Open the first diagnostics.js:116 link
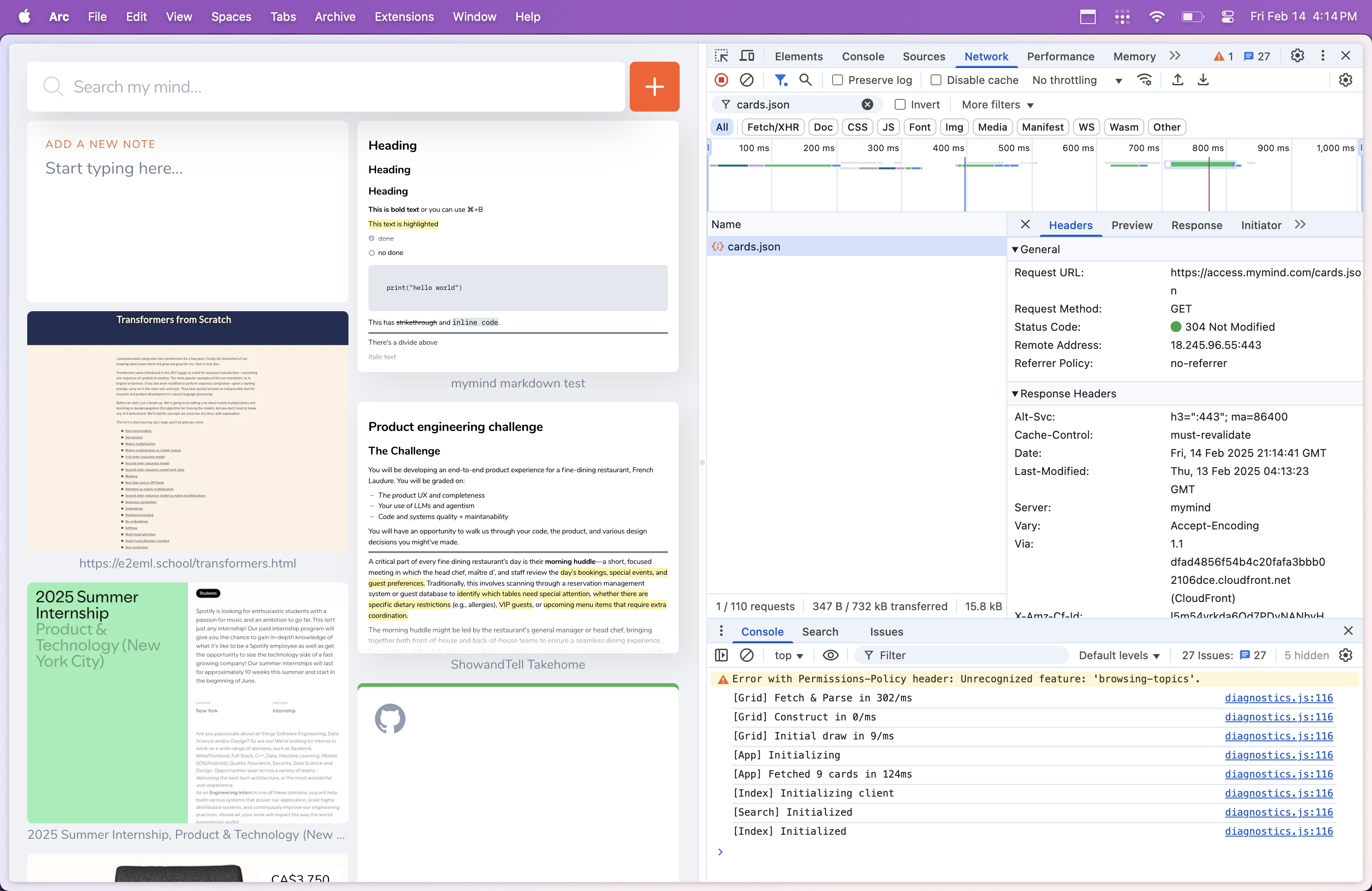 pyautogui.click(x=1278, y=698)
